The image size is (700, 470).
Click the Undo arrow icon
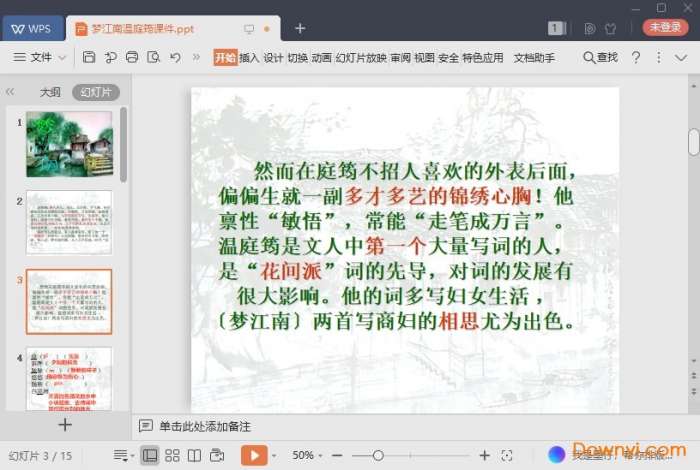point(177,58)
